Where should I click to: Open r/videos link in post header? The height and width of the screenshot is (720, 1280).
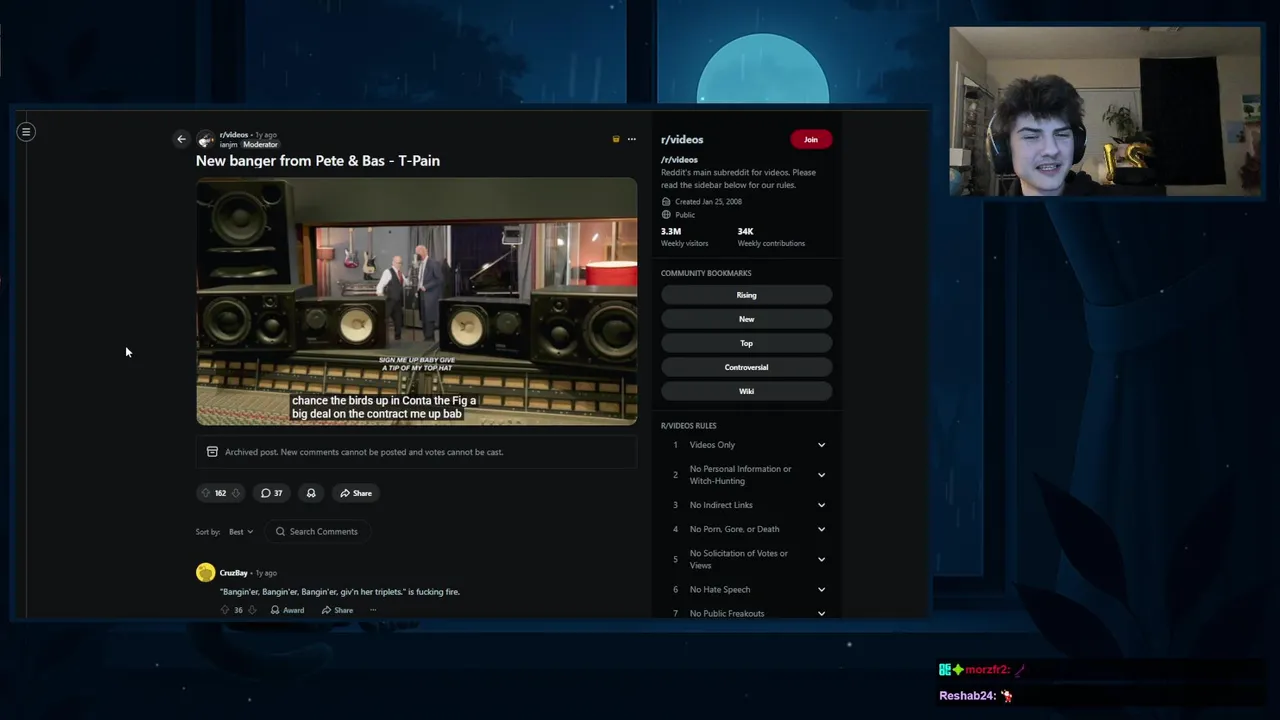(x=233, y=134)
